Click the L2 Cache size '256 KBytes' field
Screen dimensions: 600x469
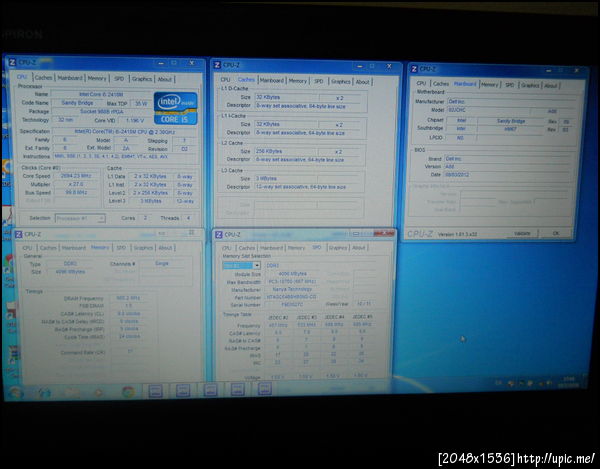click(x=286, y=151)
